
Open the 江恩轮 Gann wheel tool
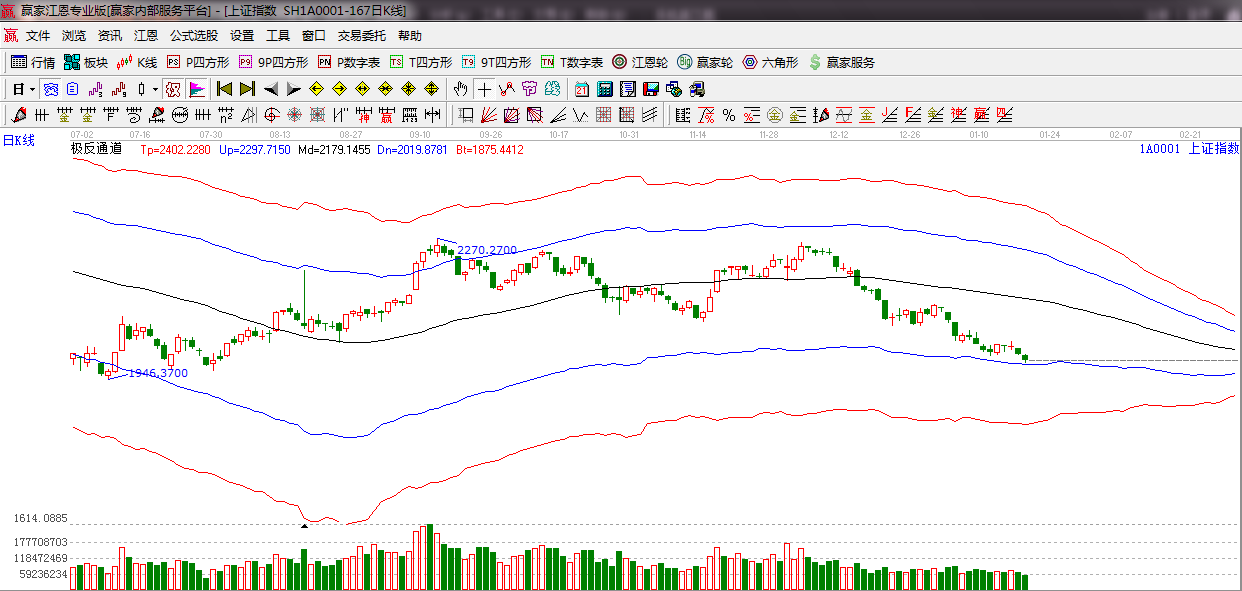(x=640, y=62)
